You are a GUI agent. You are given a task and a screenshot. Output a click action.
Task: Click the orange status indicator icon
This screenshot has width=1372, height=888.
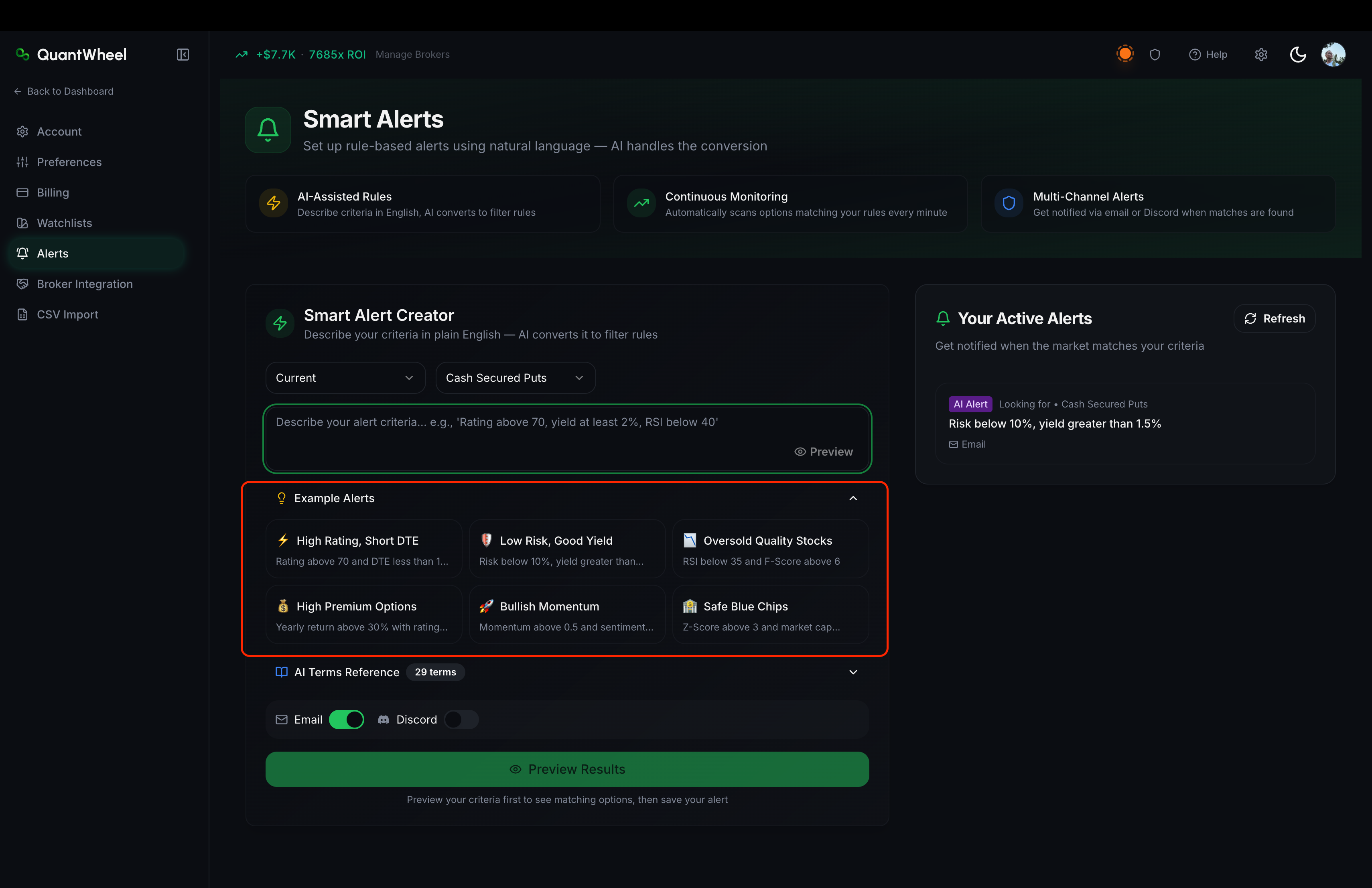1125,54
